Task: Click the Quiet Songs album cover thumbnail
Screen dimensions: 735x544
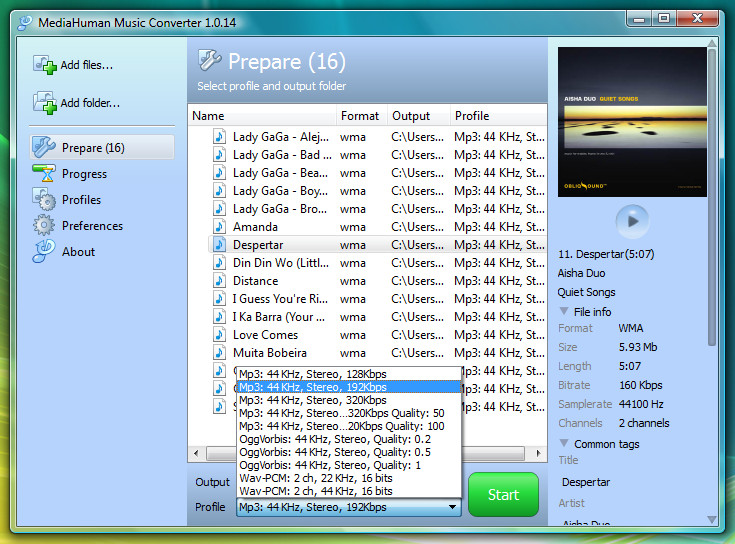Action: click(632, 122)
